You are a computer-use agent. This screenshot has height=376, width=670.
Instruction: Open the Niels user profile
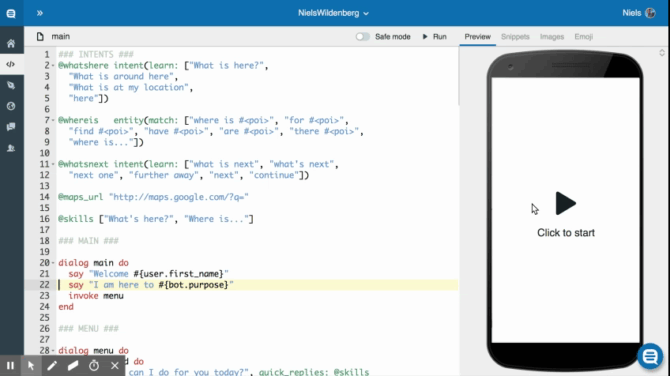click(x=639, y=13)
